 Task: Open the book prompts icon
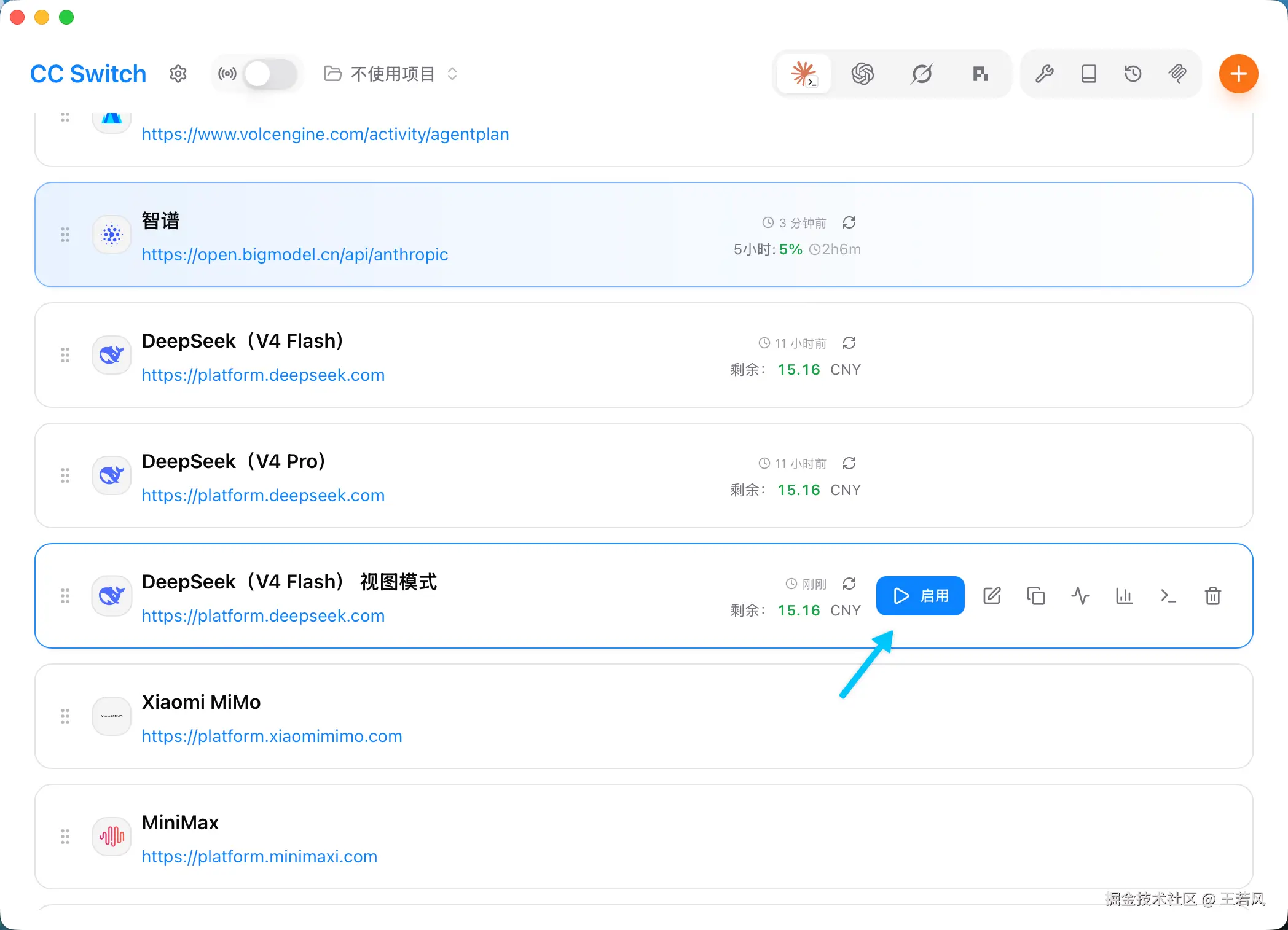pos(1089,74)
